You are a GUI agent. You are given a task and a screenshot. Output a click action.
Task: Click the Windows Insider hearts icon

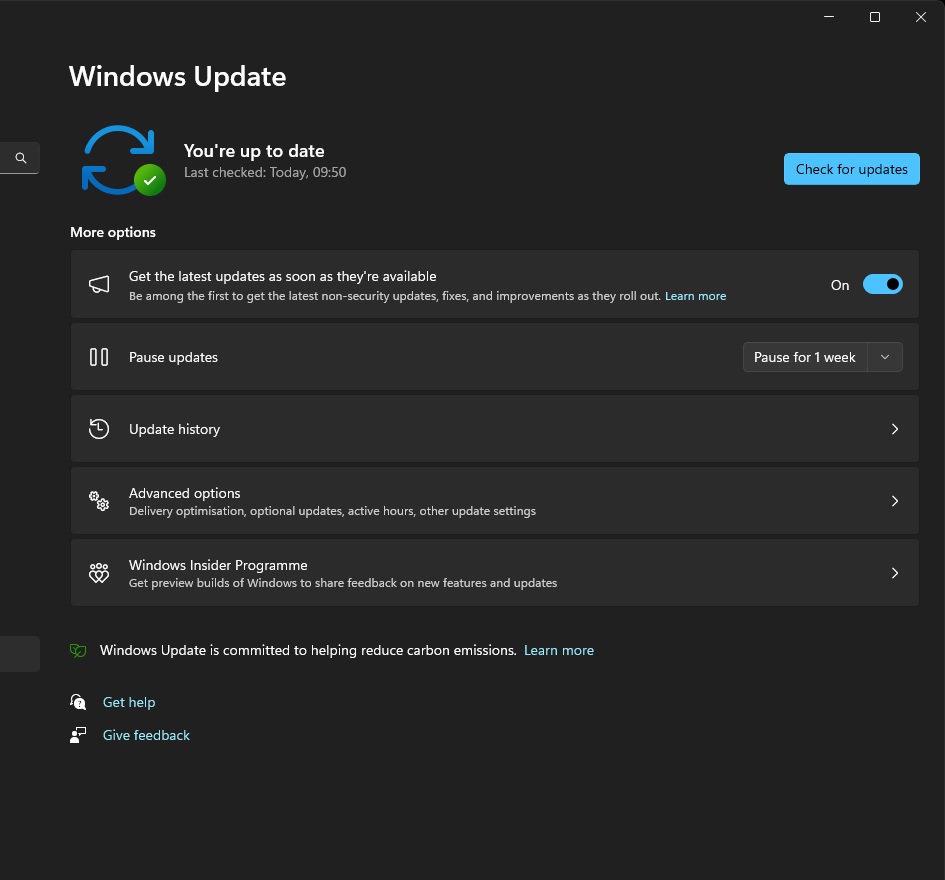tap(99, 573)
